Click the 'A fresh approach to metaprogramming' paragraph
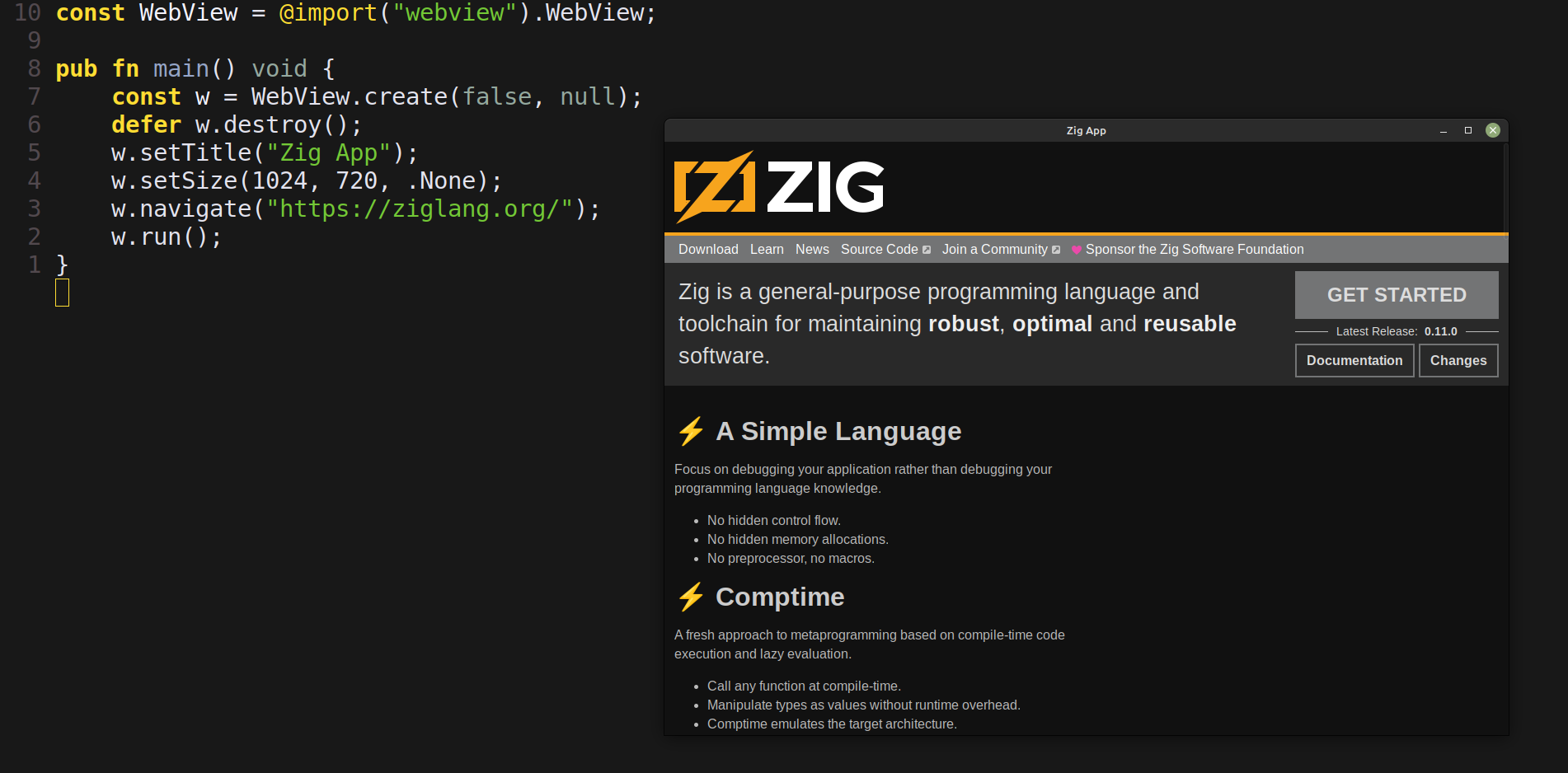1568x773 pixels. pos(870,644)
